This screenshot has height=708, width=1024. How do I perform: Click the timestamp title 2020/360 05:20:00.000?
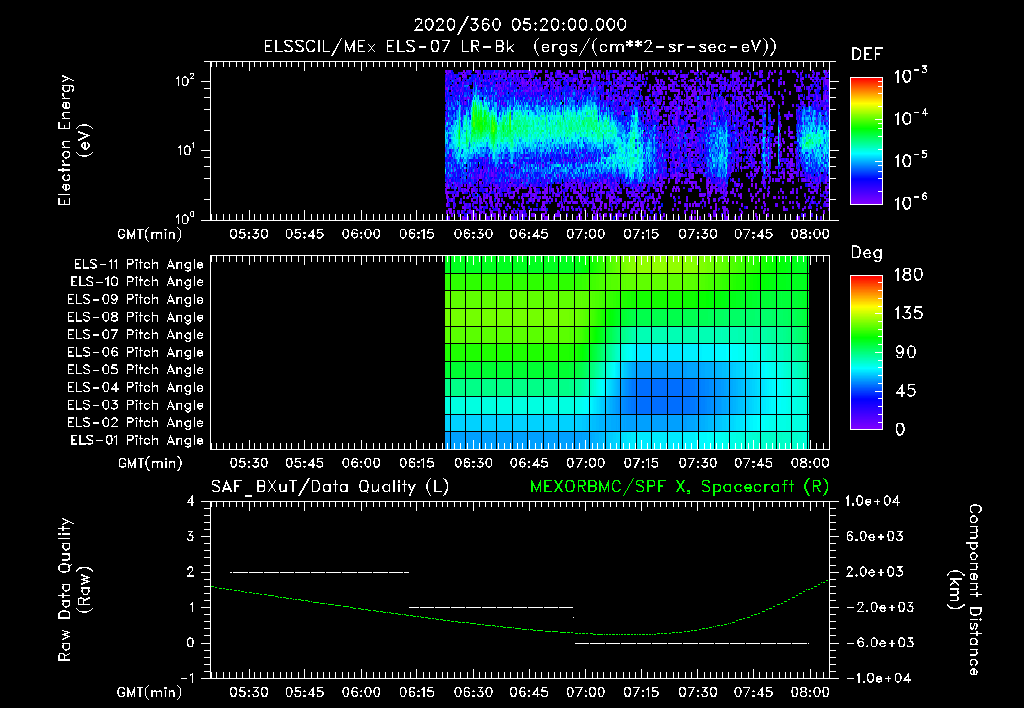(x=520, y=25)
